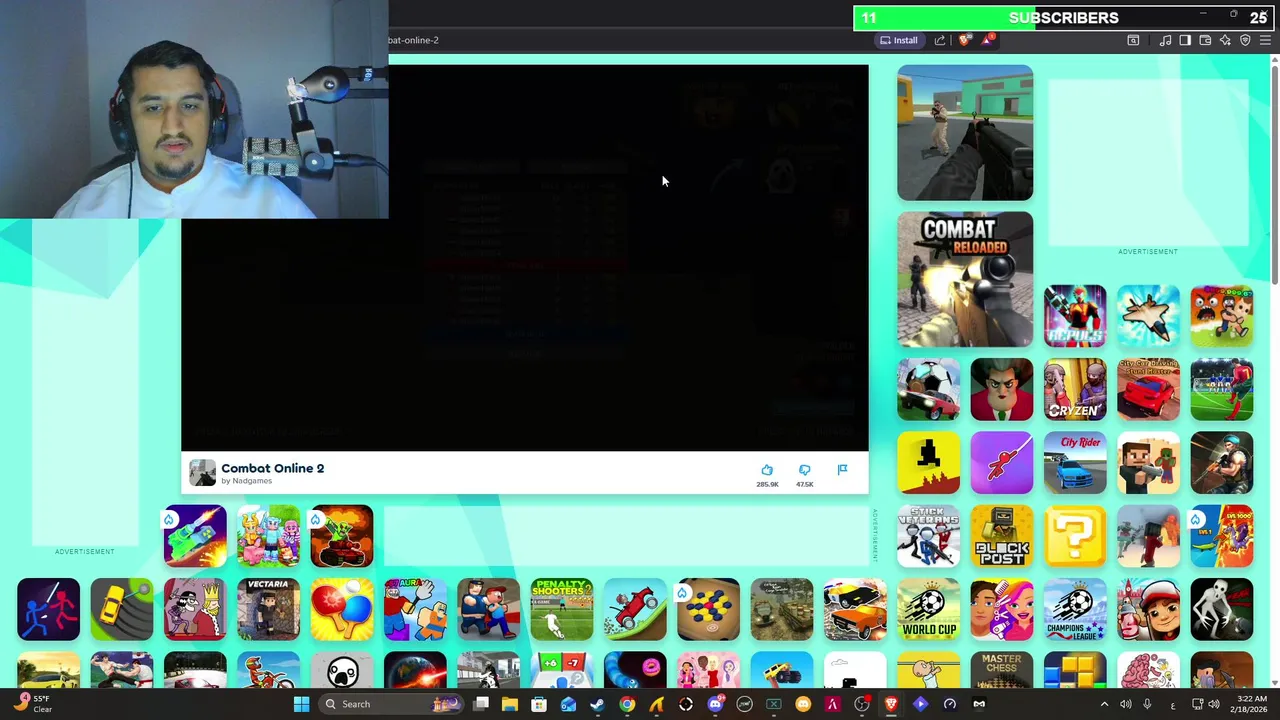Open the Champions League game thumbnail
The height and width of the screenshot is (720, 1280).
1075,609
